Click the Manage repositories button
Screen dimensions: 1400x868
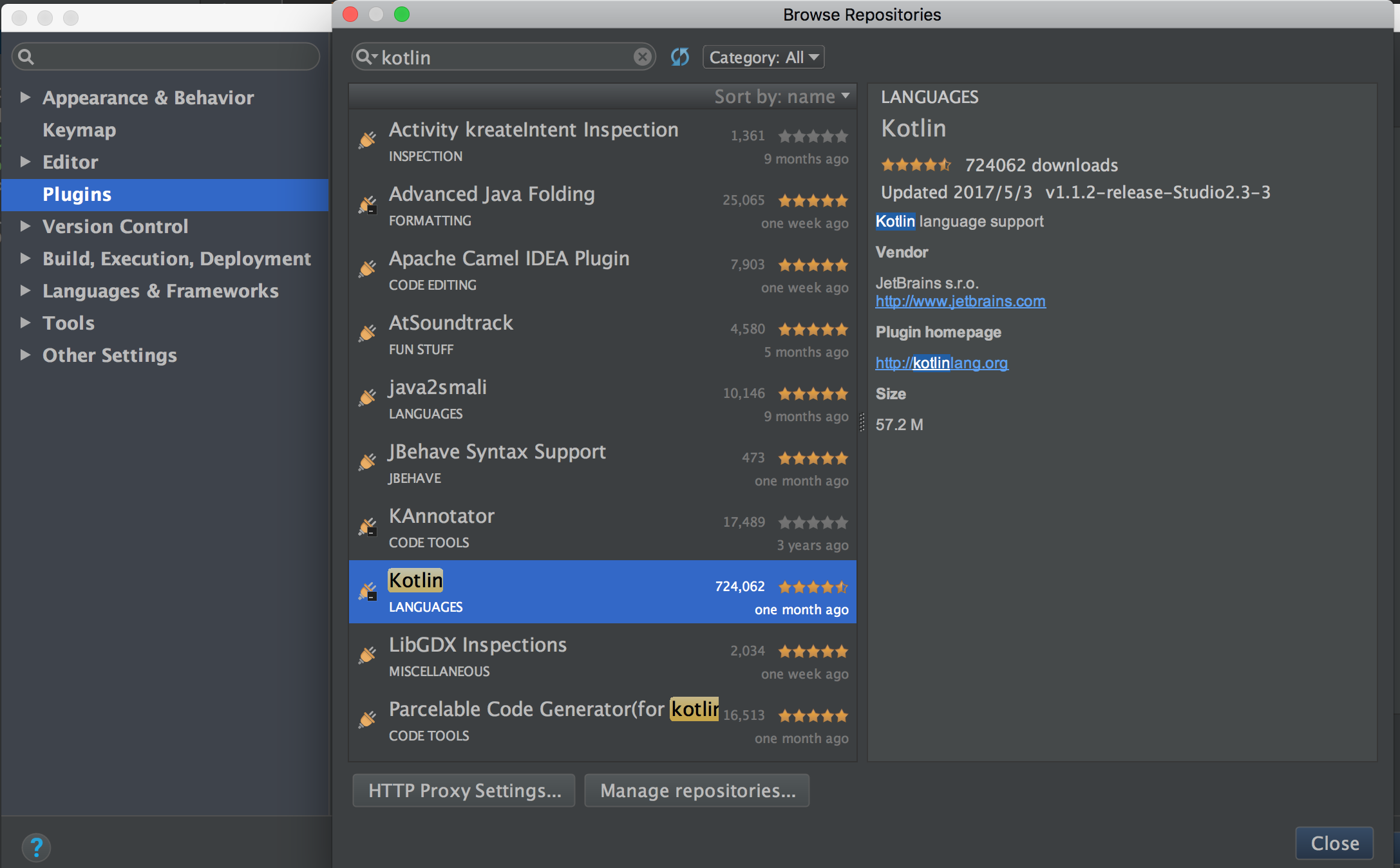pos(697,790)
